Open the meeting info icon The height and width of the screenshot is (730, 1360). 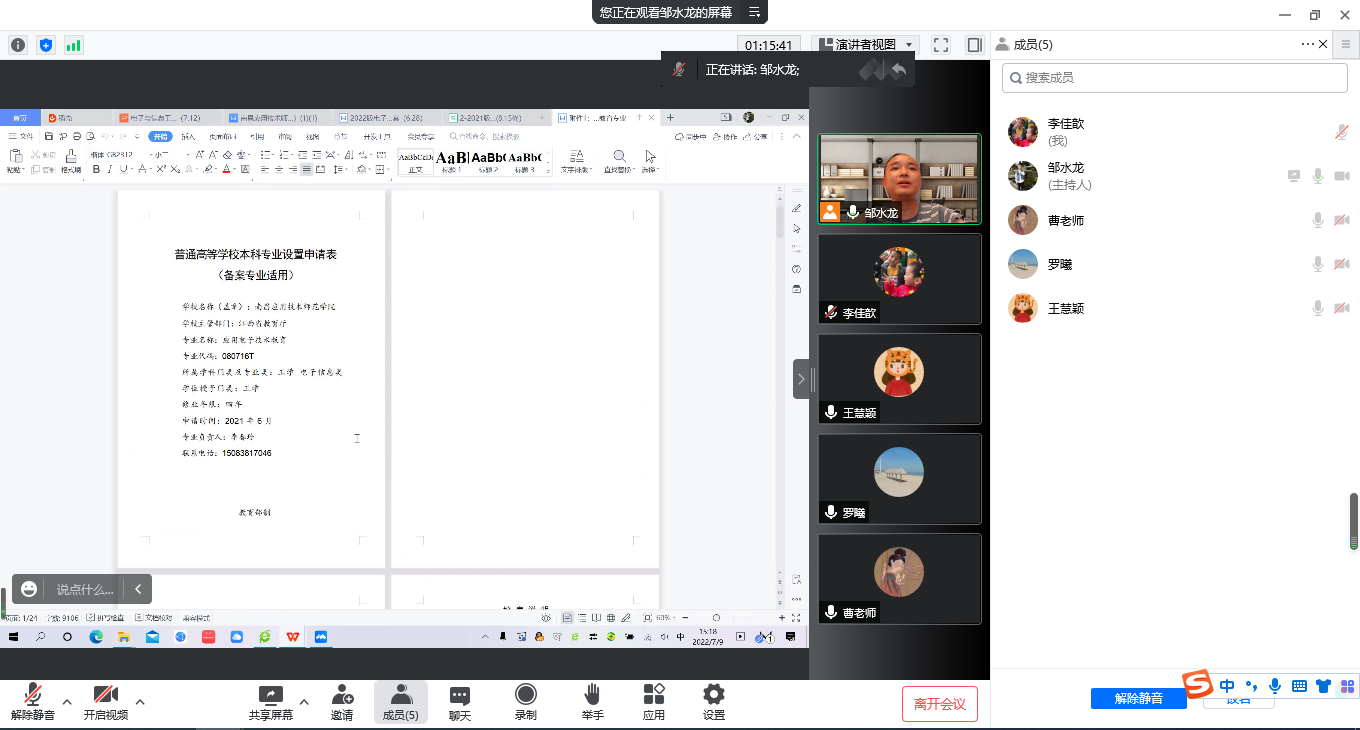point(18,45)
